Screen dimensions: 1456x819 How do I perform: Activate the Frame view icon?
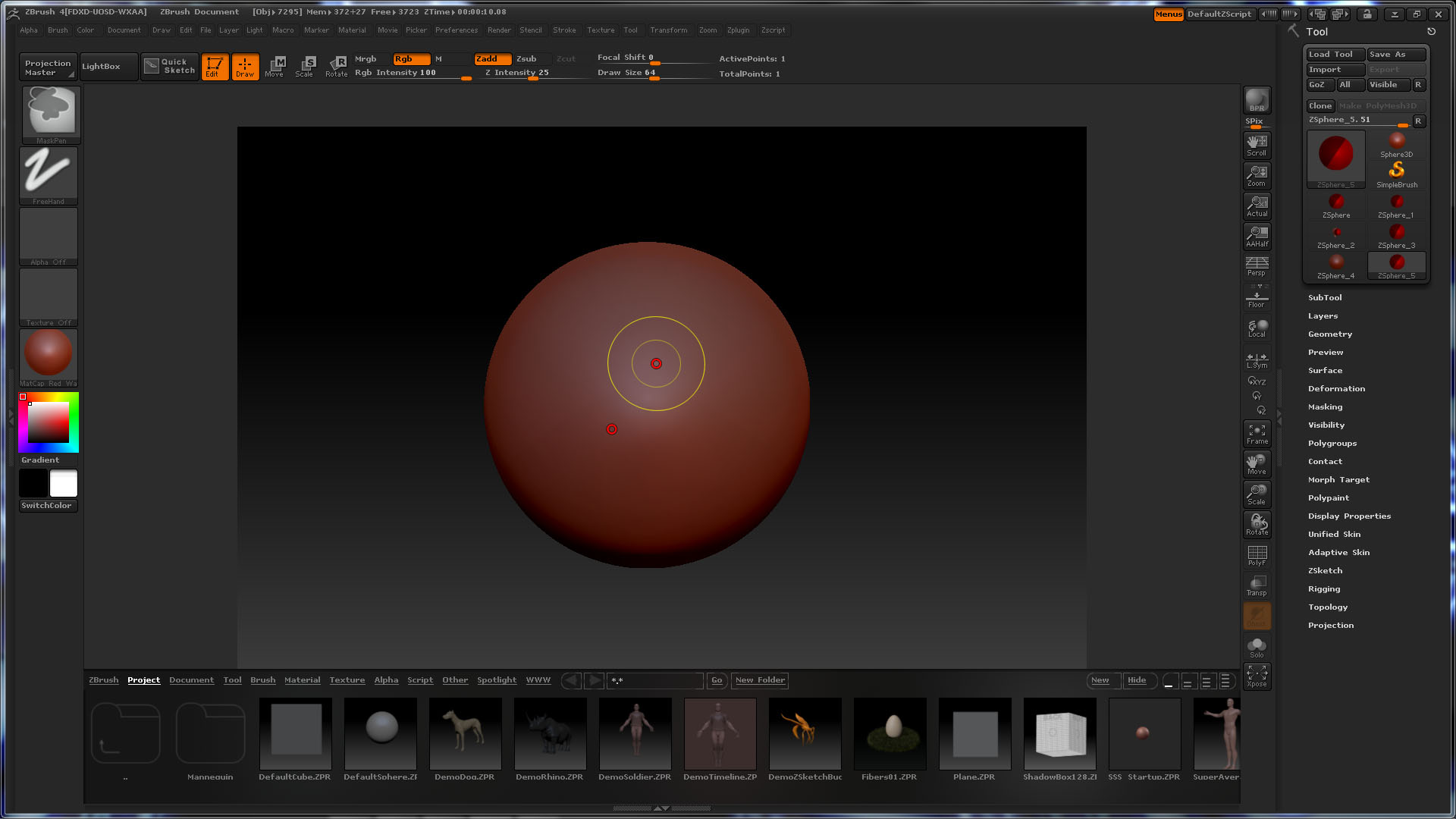coord(1257,432)
